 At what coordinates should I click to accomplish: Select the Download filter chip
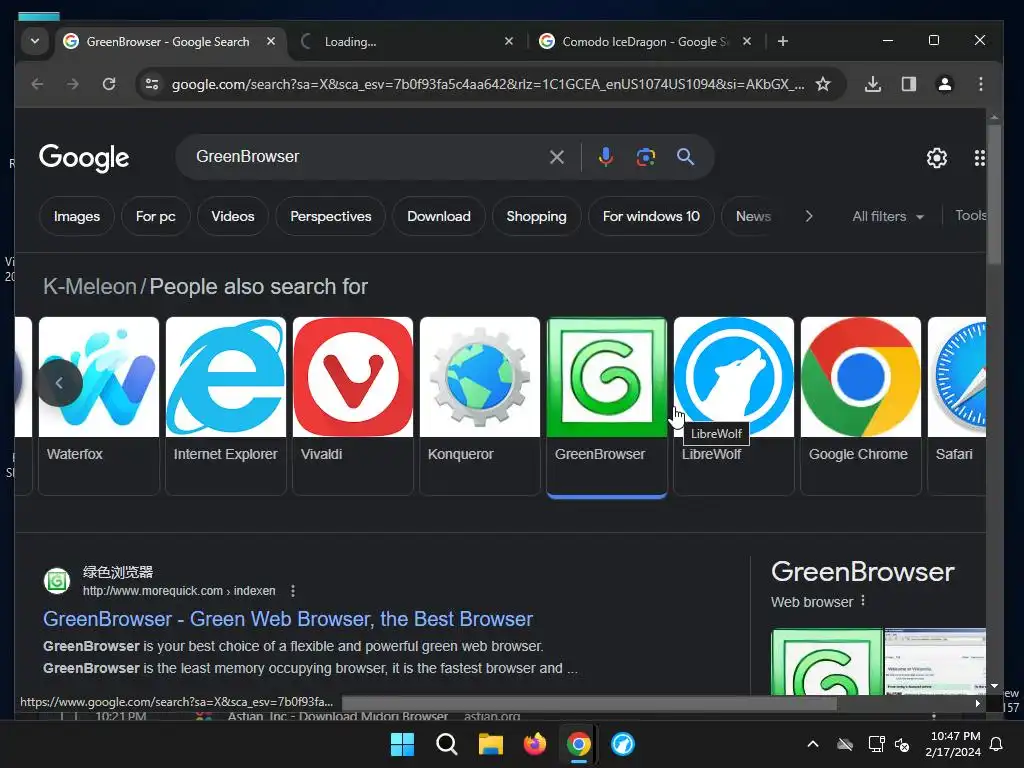tap(439, 216)
